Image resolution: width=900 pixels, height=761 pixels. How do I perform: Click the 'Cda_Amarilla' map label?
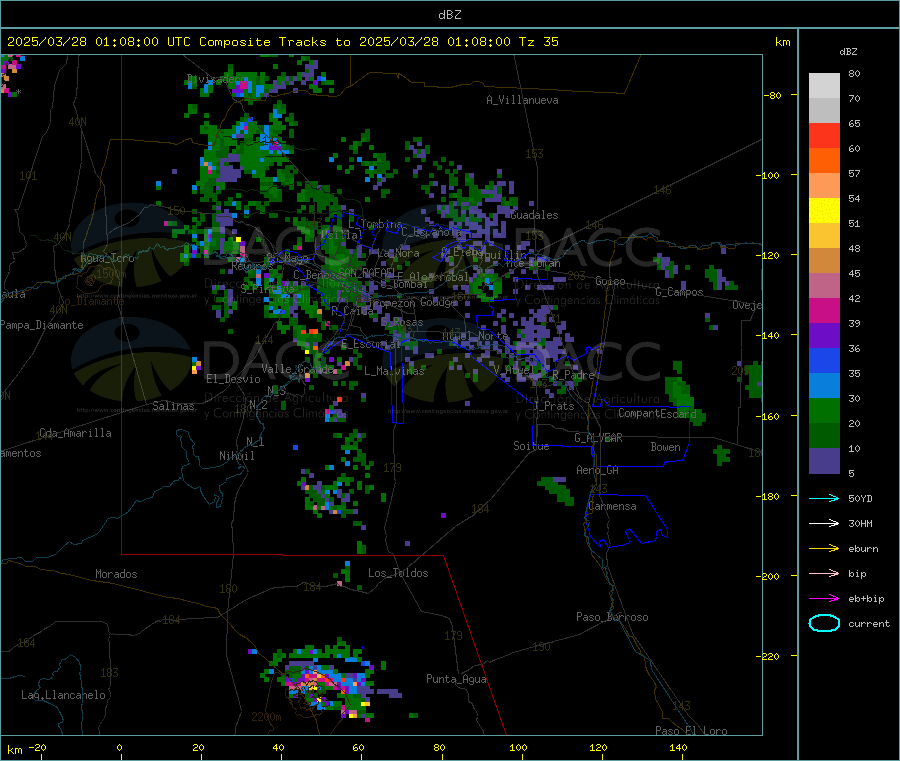coord(75,433)
